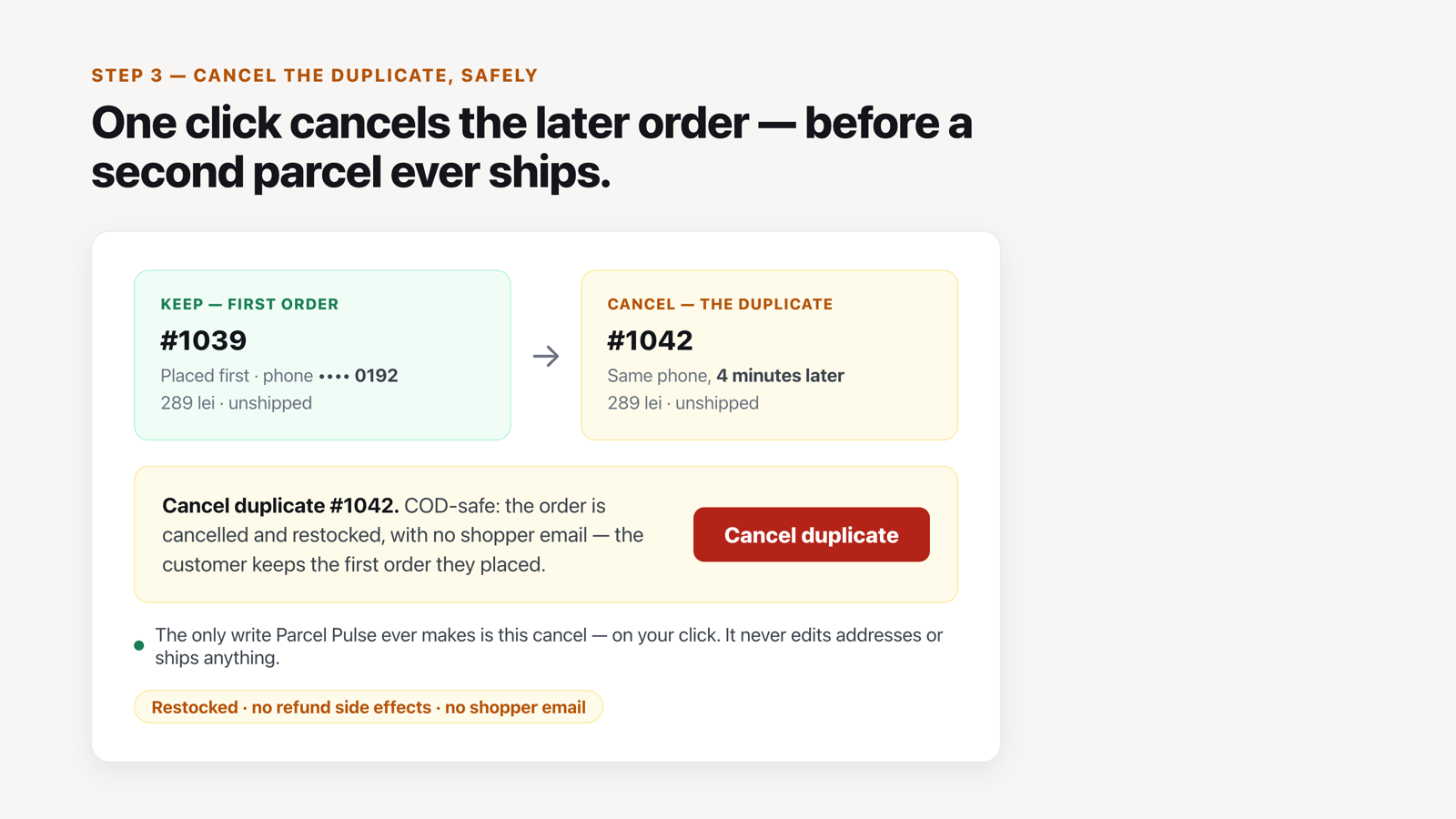
Task: Click the '4 minutes later' text
Action: point(780,376)
